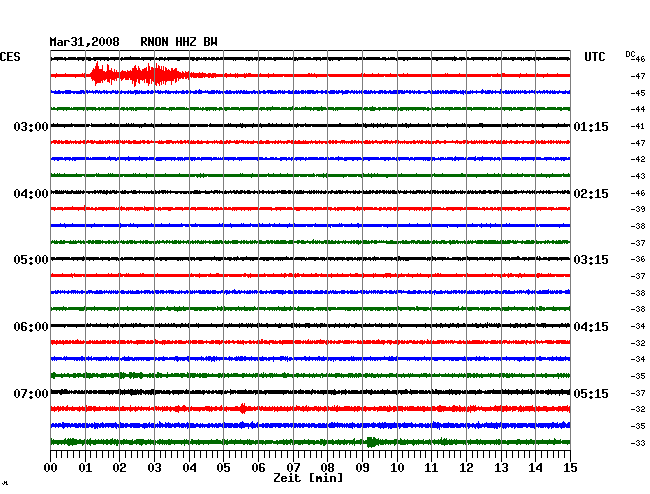Click the DC value -39

[638, 209]
